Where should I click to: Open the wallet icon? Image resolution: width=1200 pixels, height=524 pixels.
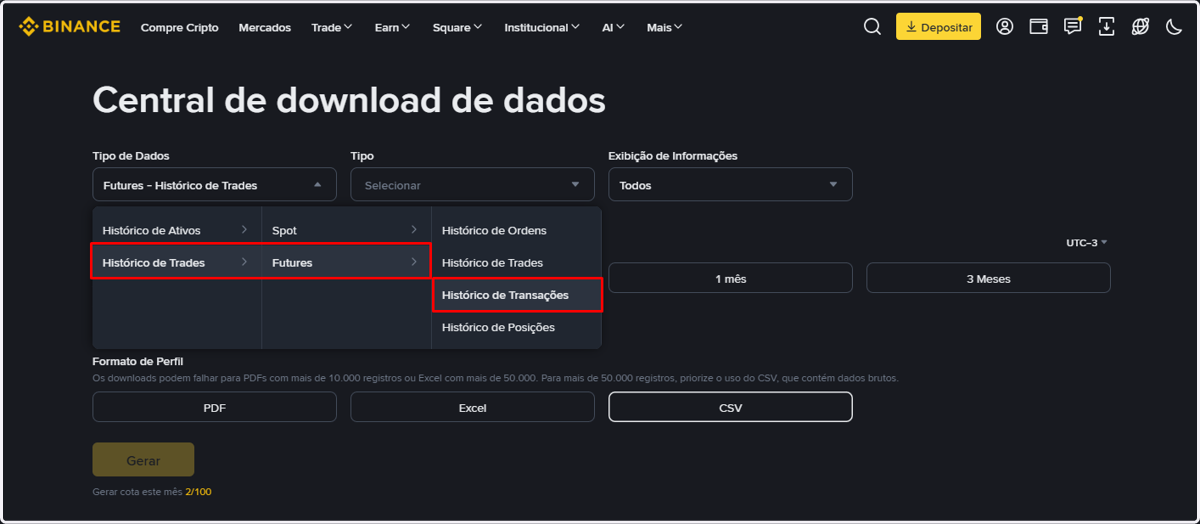pos(1039,27)
